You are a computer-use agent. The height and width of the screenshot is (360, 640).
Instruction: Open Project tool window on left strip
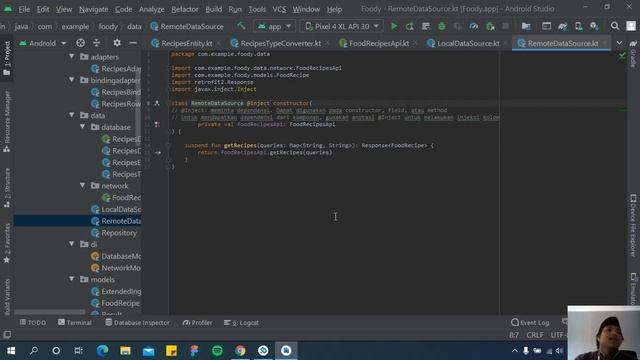7,58
